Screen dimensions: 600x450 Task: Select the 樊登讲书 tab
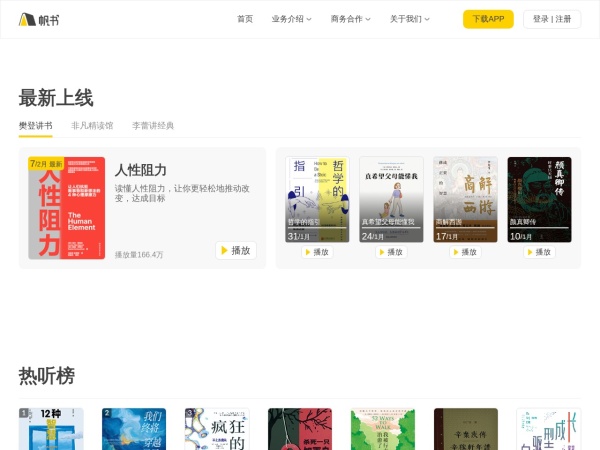tap(35, 126)
